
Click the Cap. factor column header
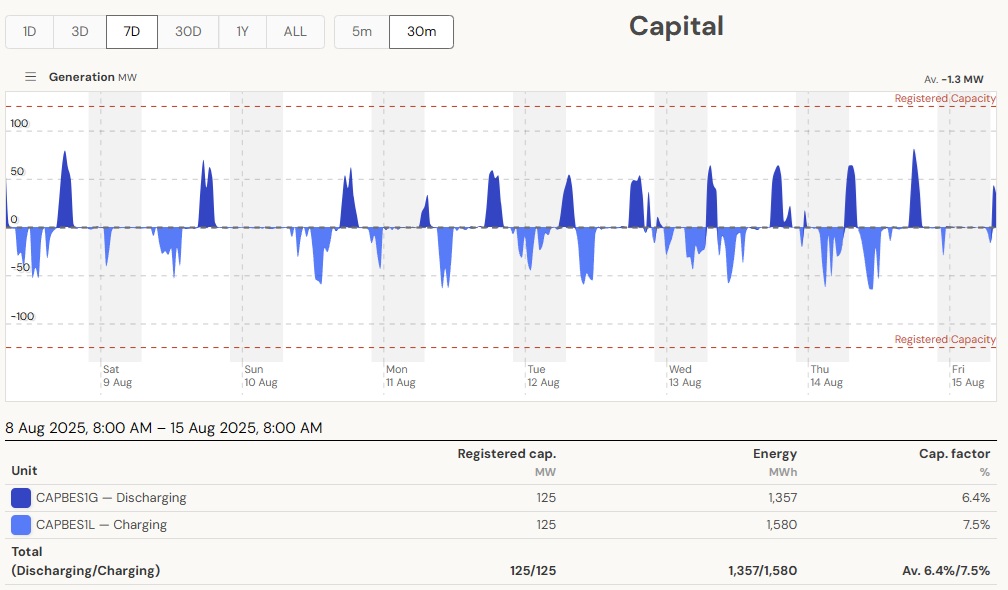click(955, 454)
